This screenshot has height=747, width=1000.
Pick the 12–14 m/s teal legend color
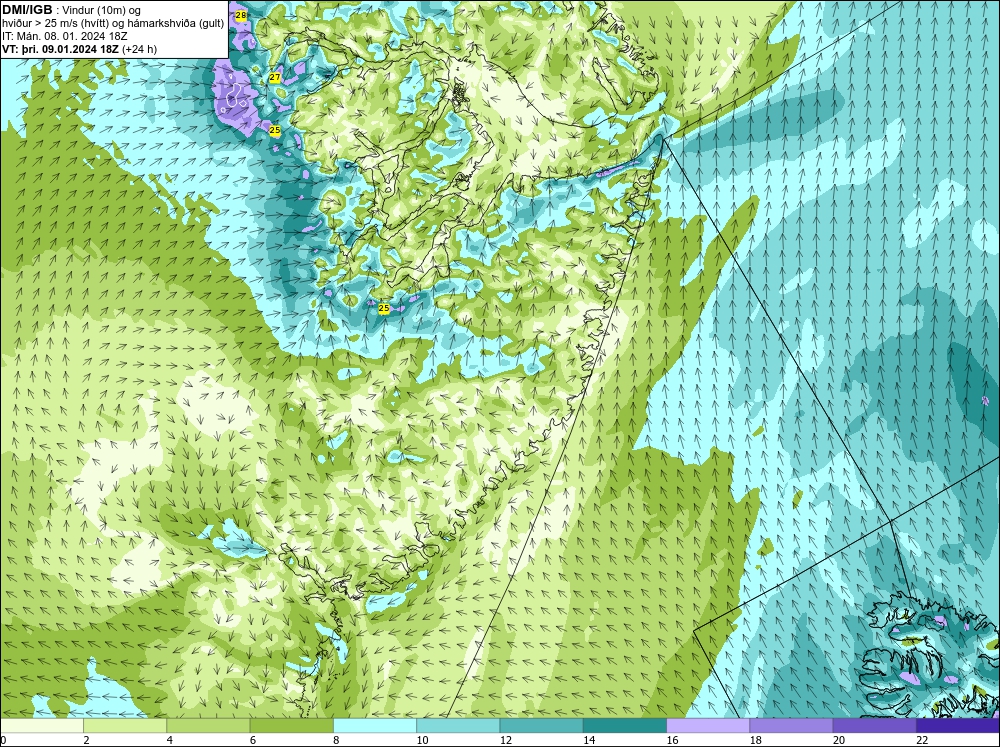coord(541,725)
